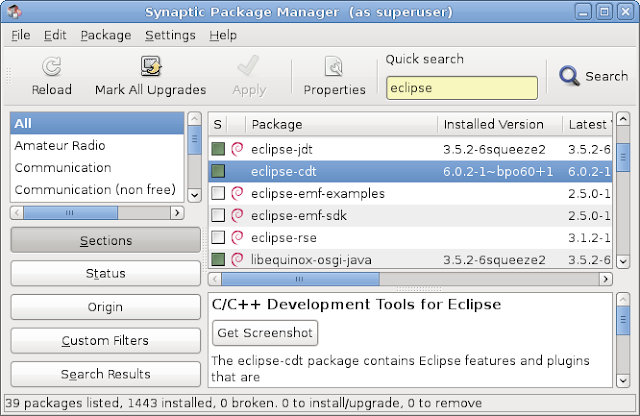Toggle status box of eclipse-jdt

[x=218, y=149]
